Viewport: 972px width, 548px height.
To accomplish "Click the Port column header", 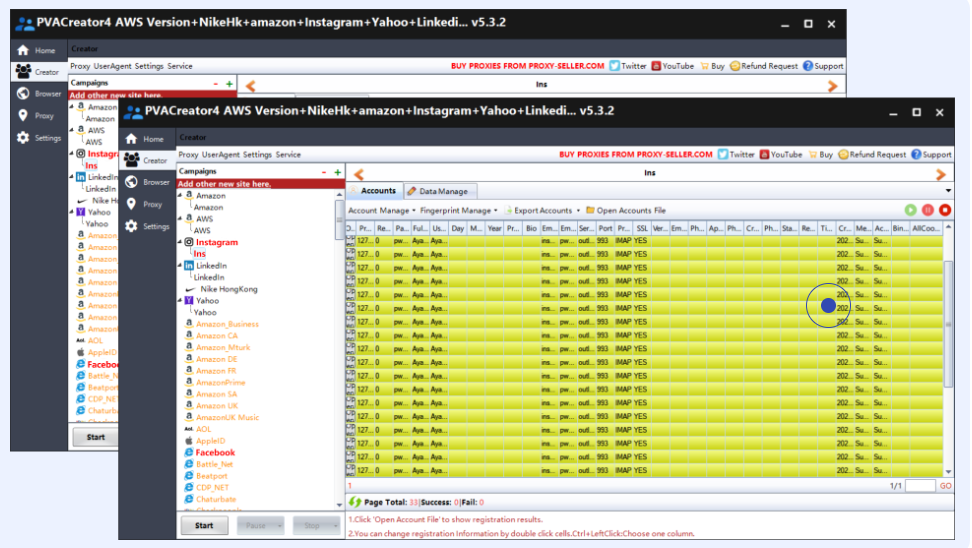I will click(x=605, y=228).
